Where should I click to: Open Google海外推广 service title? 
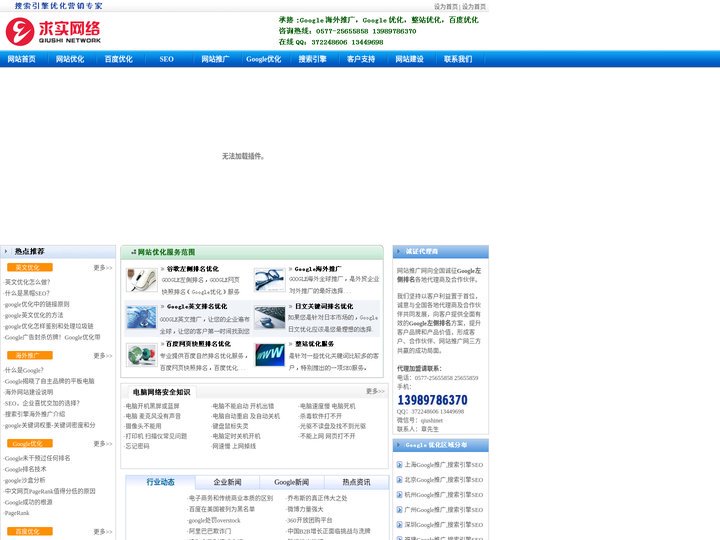pos(317,269)
